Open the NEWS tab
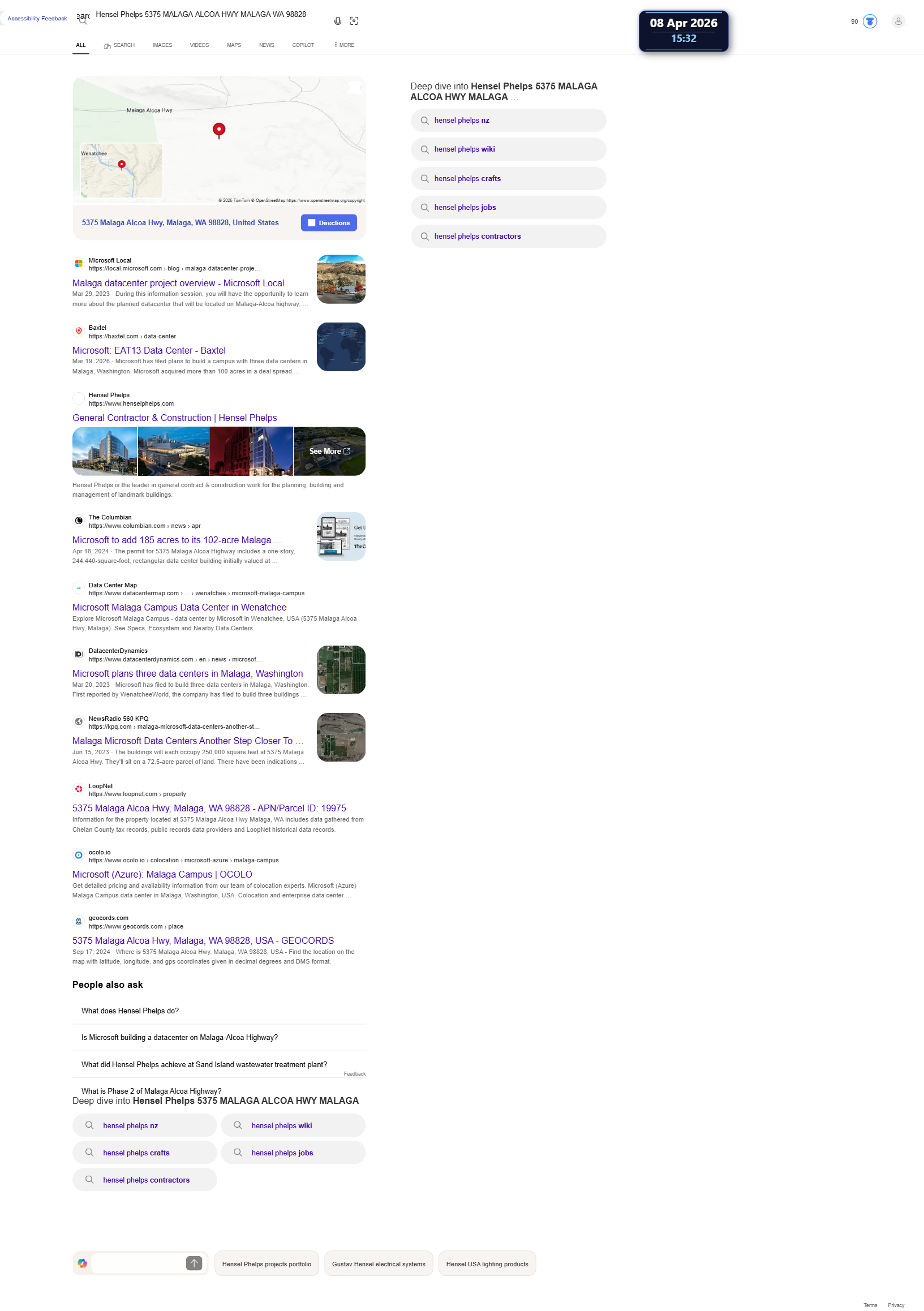 point(267,45)
